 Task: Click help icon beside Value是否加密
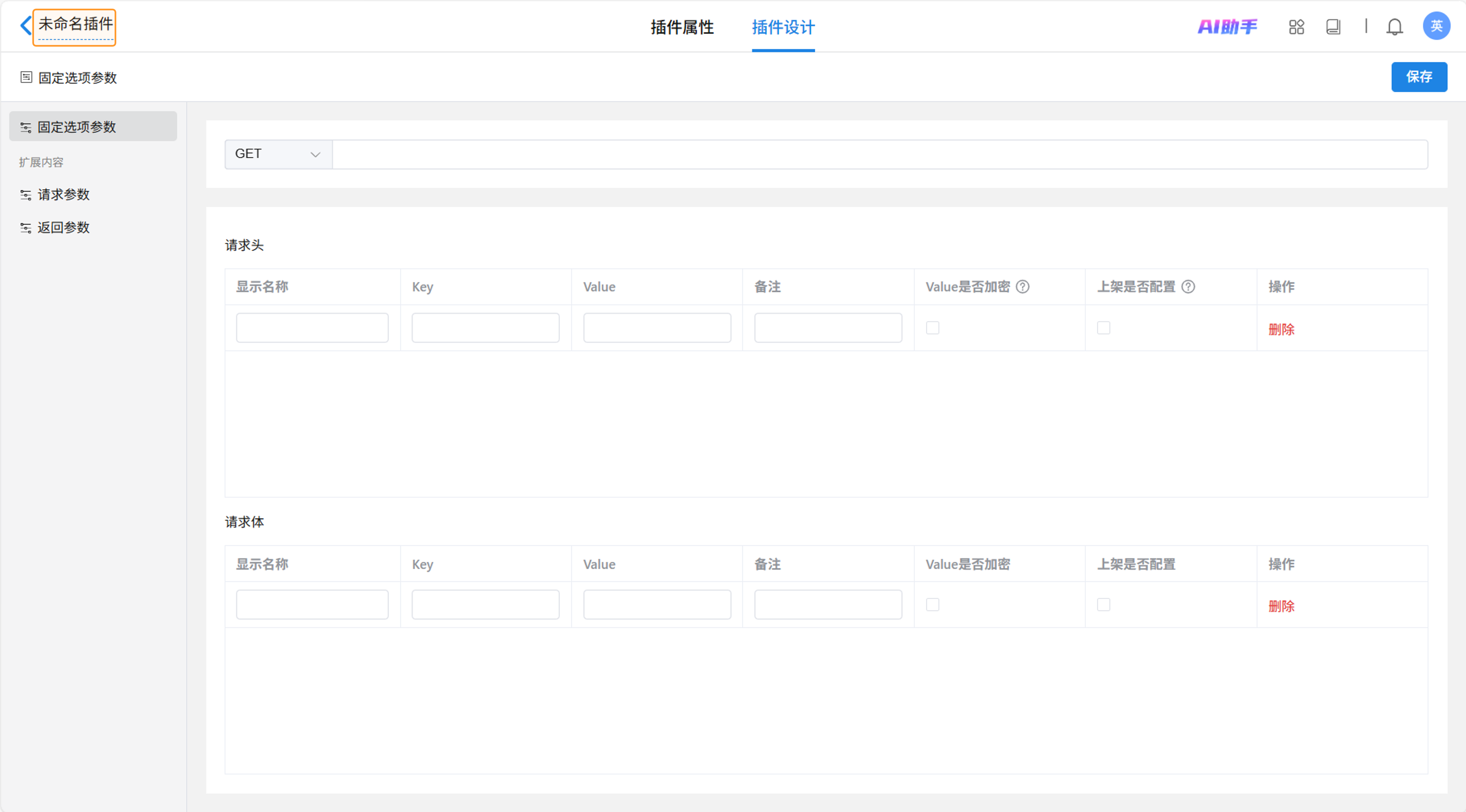click(1023, 287)
